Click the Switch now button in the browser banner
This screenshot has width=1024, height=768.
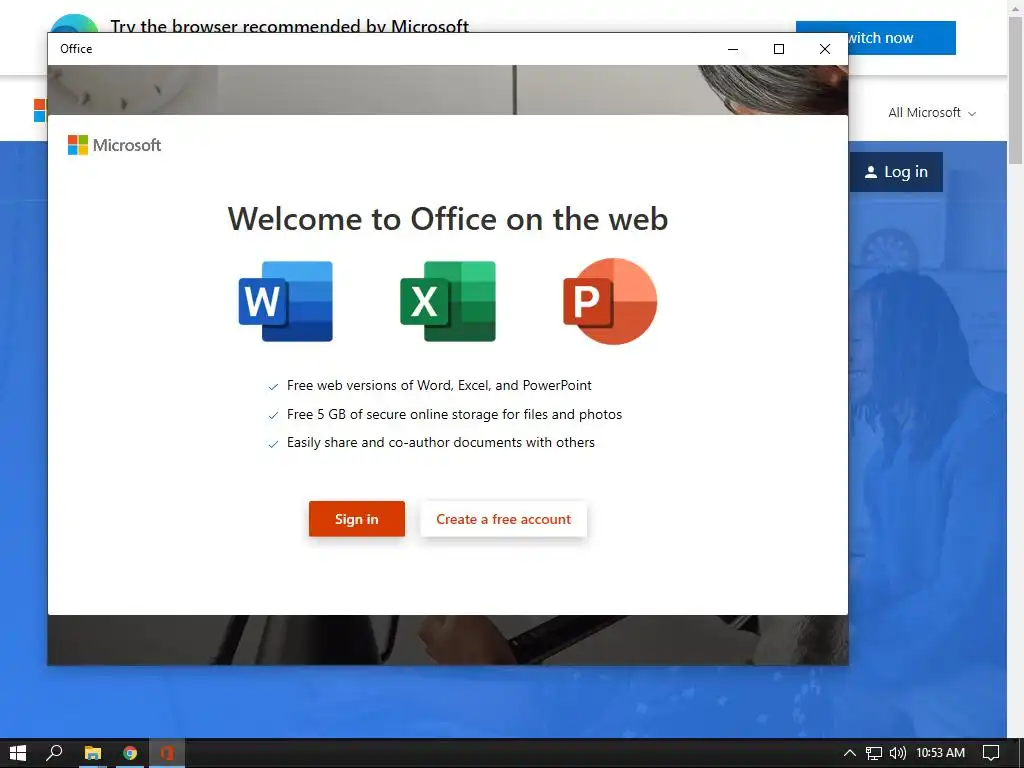coord(902,38)
